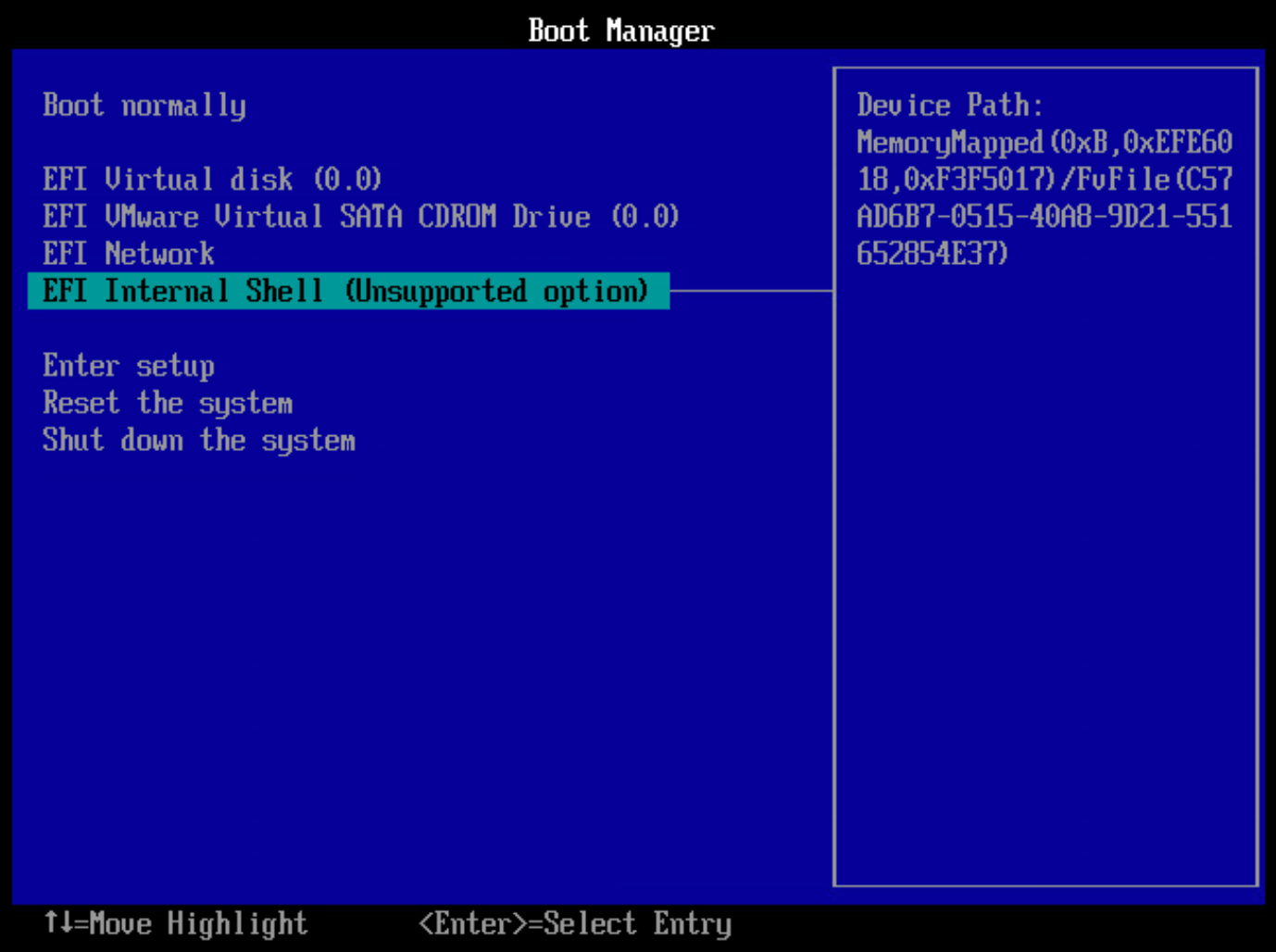This screenshot has width=1276, height=952.
Task: Open the Enter setup entry
Action: 129,366
